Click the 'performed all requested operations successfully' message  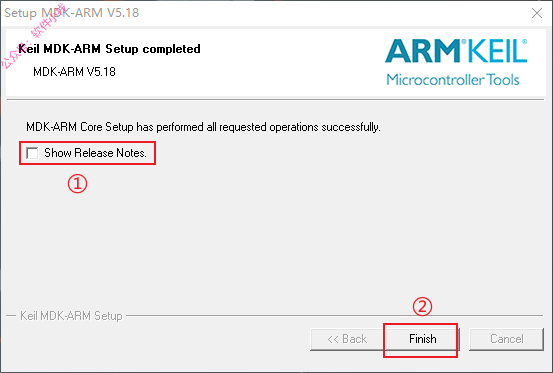coord(268,127)
